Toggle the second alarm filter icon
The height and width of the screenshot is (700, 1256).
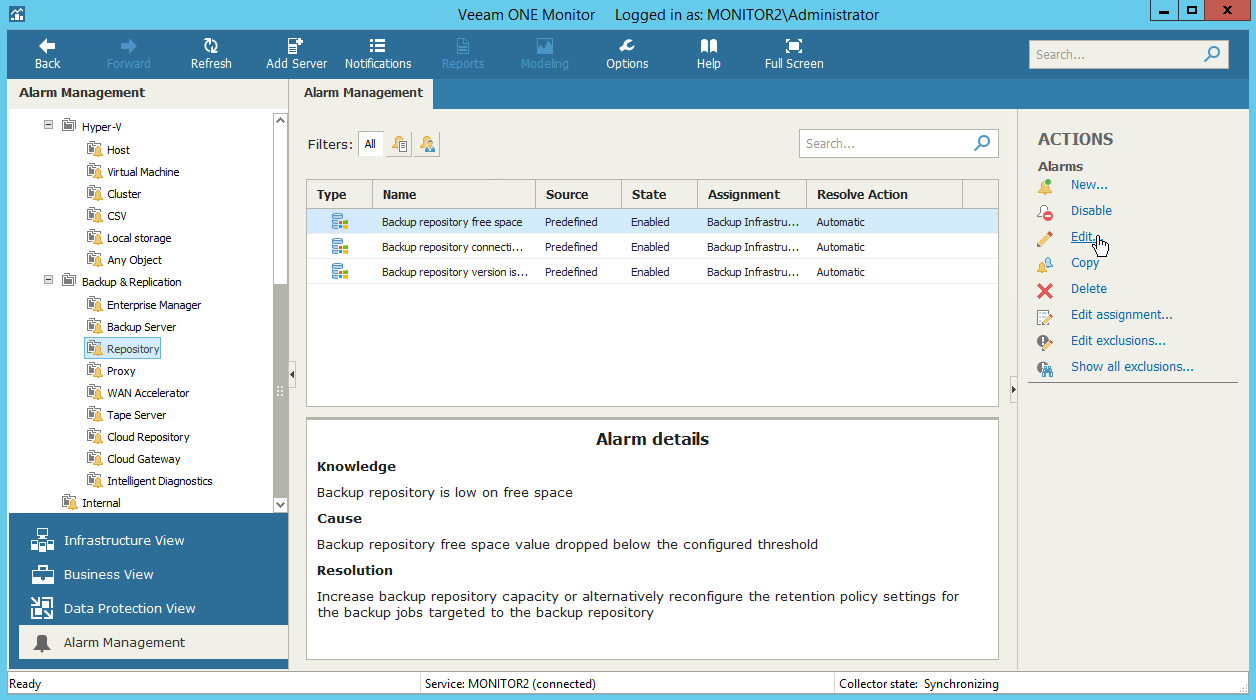399,144
